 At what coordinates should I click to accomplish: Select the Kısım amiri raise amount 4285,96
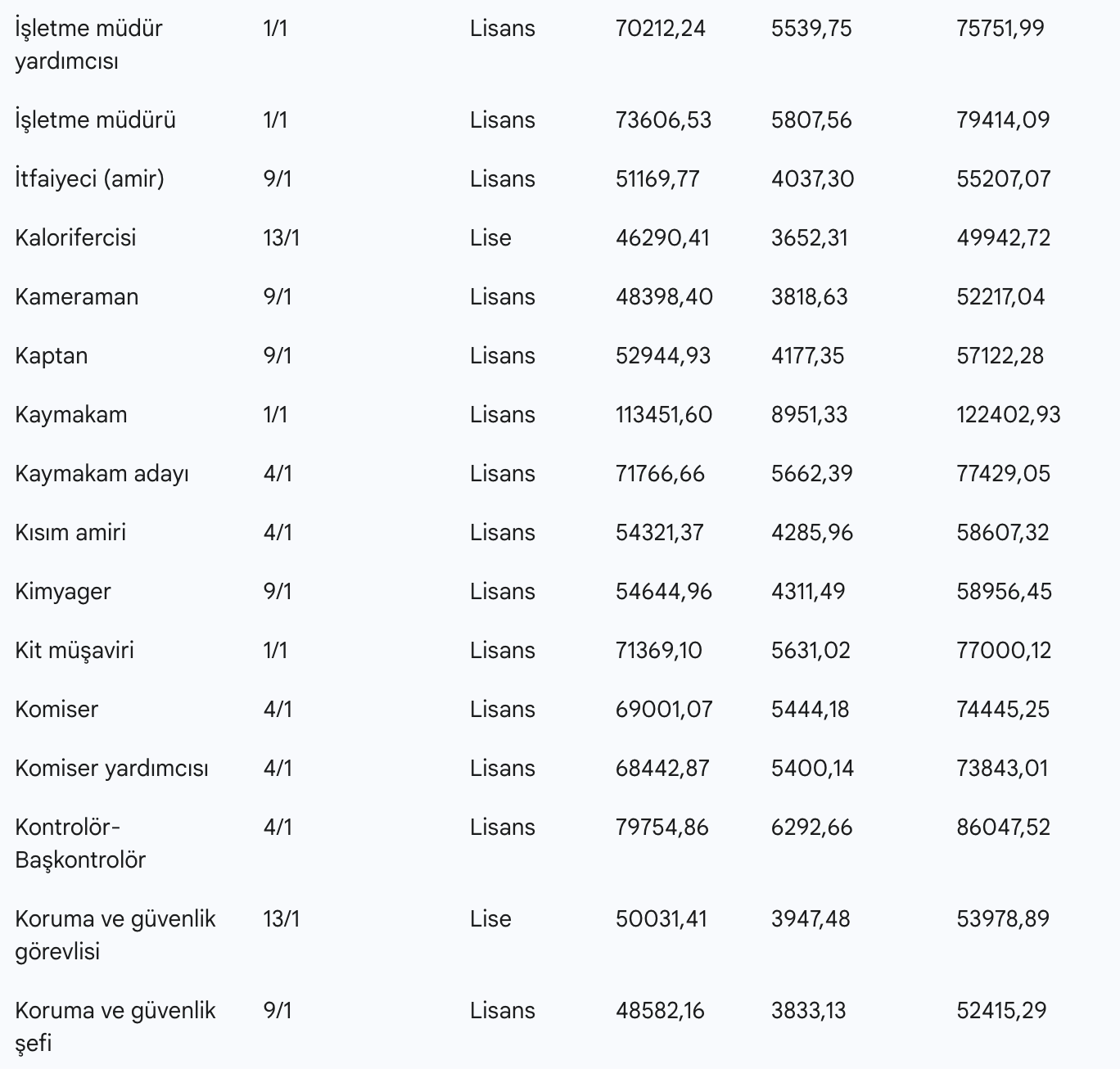(x=812, y=532)
